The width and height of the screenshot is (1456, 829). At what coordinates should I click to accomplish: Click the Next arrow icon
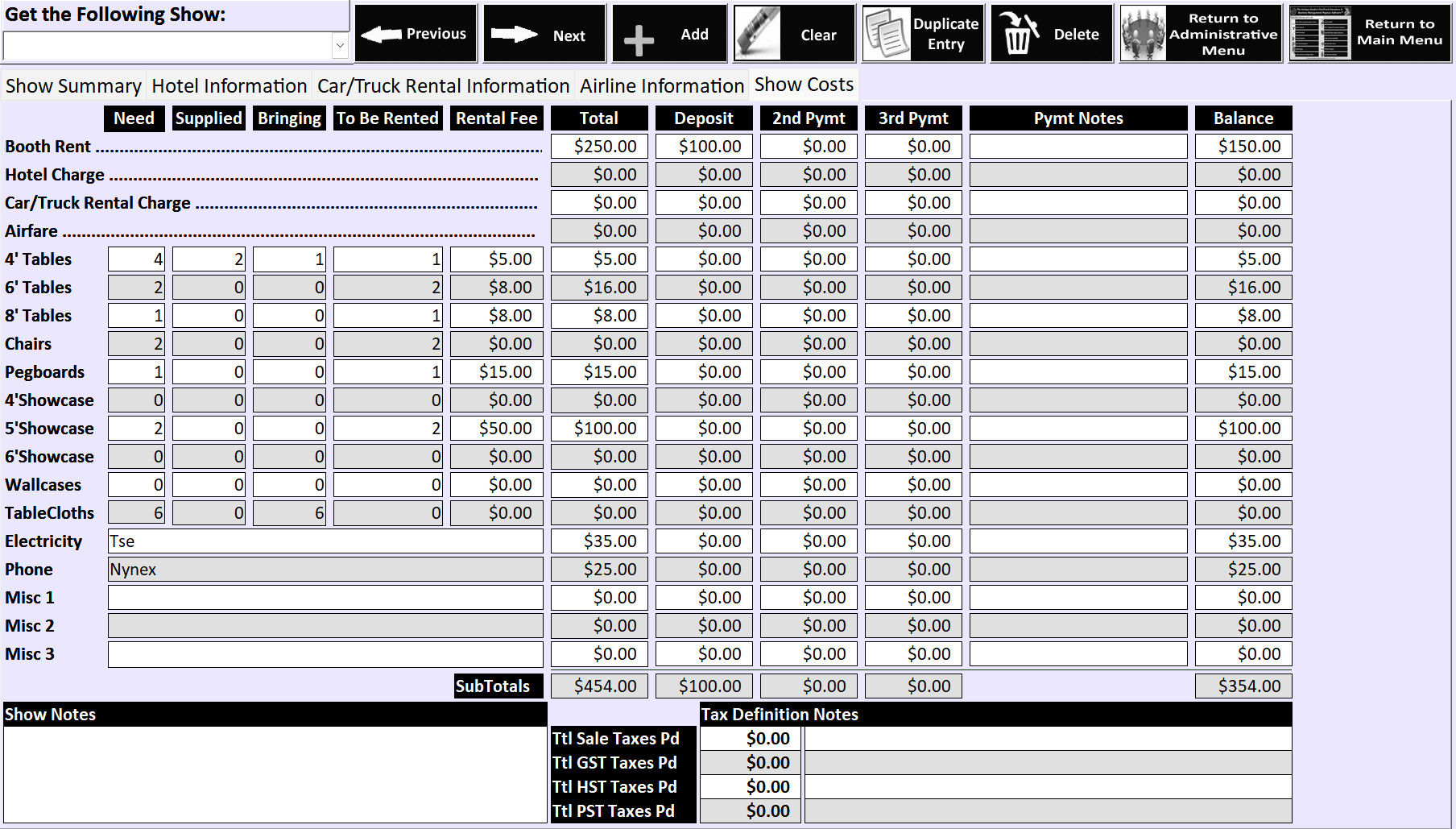pyautogui.click(x=514, y=34)
